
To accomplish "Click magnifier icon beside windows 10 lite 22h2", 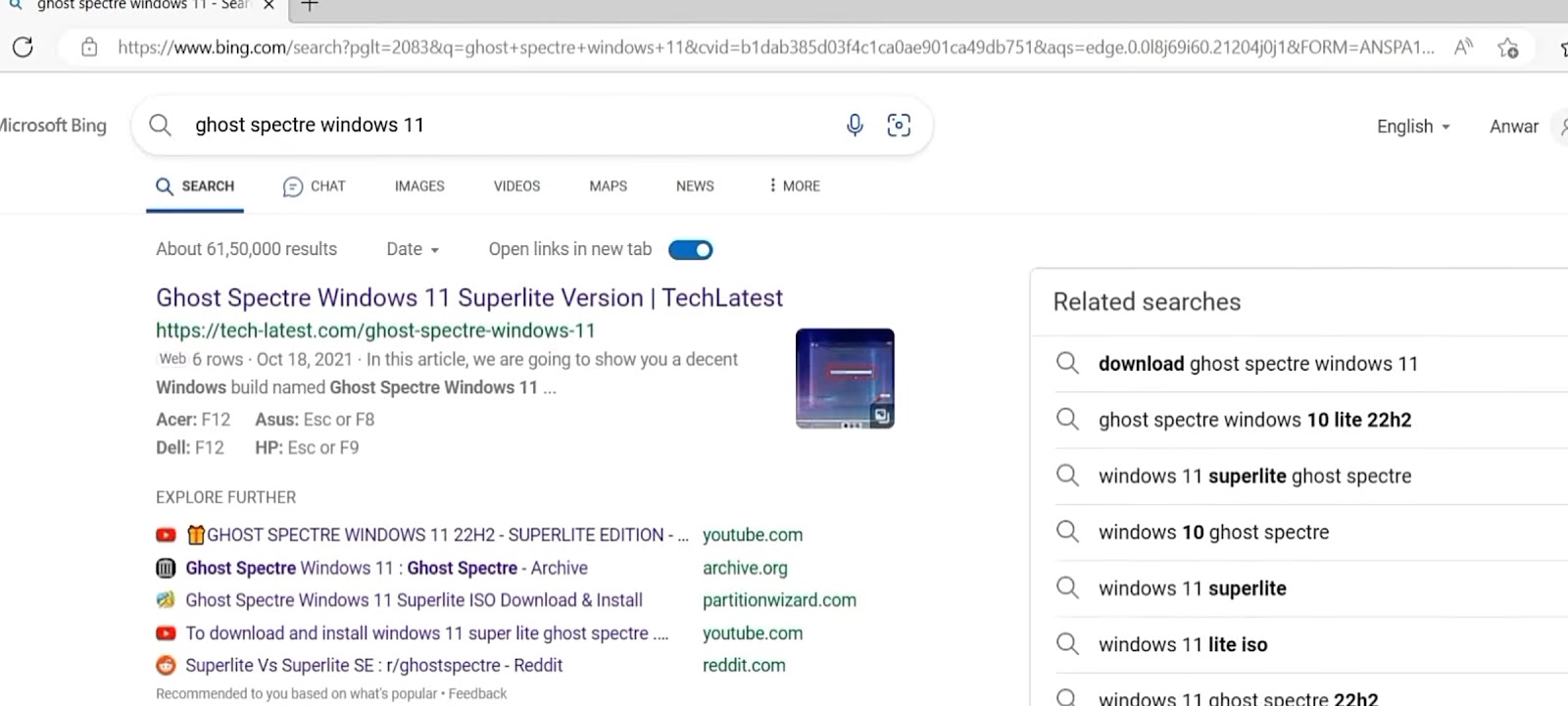I will 1067,420.
